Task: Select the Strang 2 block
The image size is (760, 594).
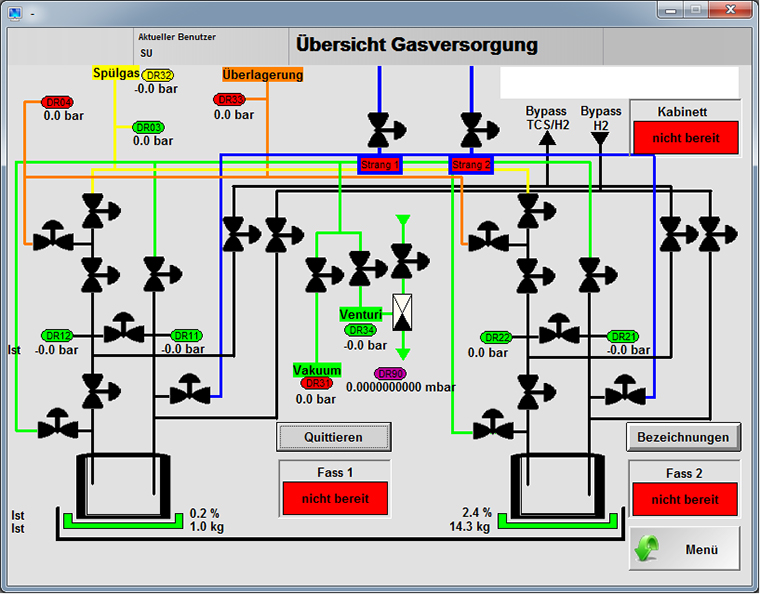Action: click(x=471, y=165)
